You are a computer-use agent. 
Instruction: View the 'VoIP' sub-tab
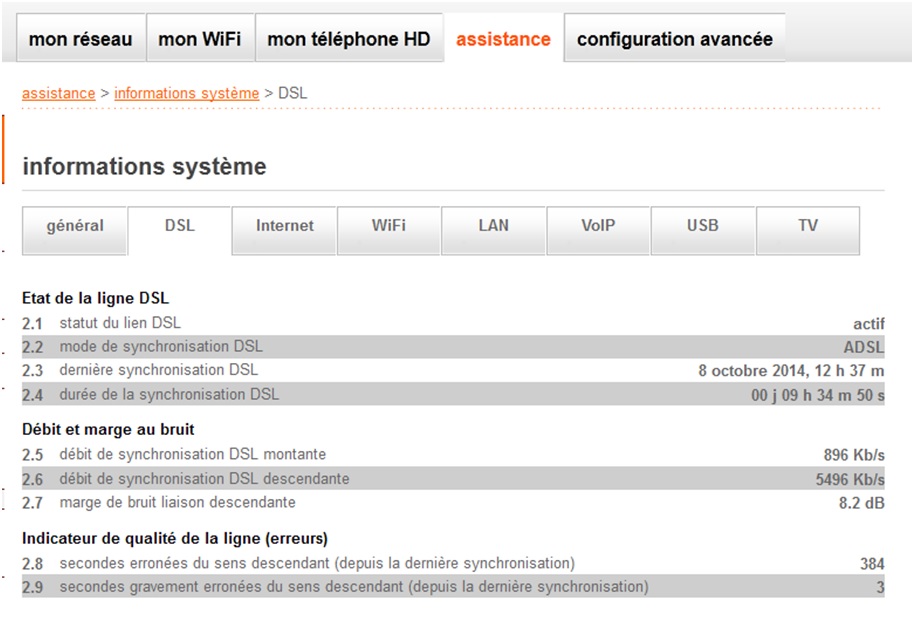[598, 226]
